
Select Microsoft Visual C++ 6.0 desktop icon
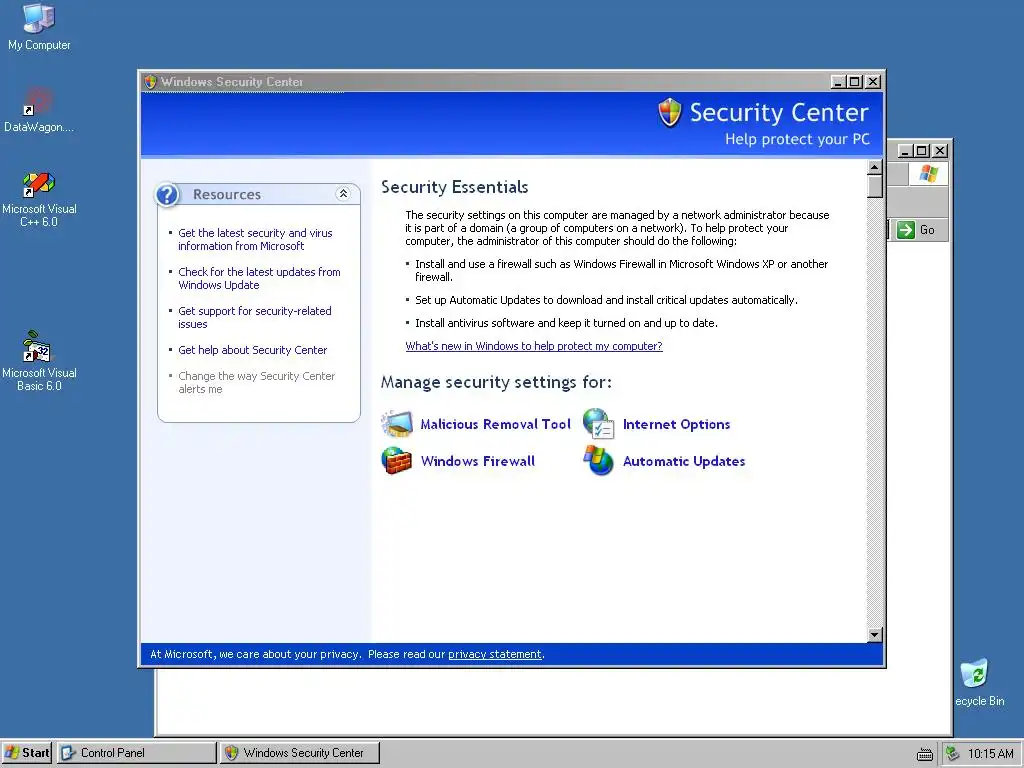39,184
